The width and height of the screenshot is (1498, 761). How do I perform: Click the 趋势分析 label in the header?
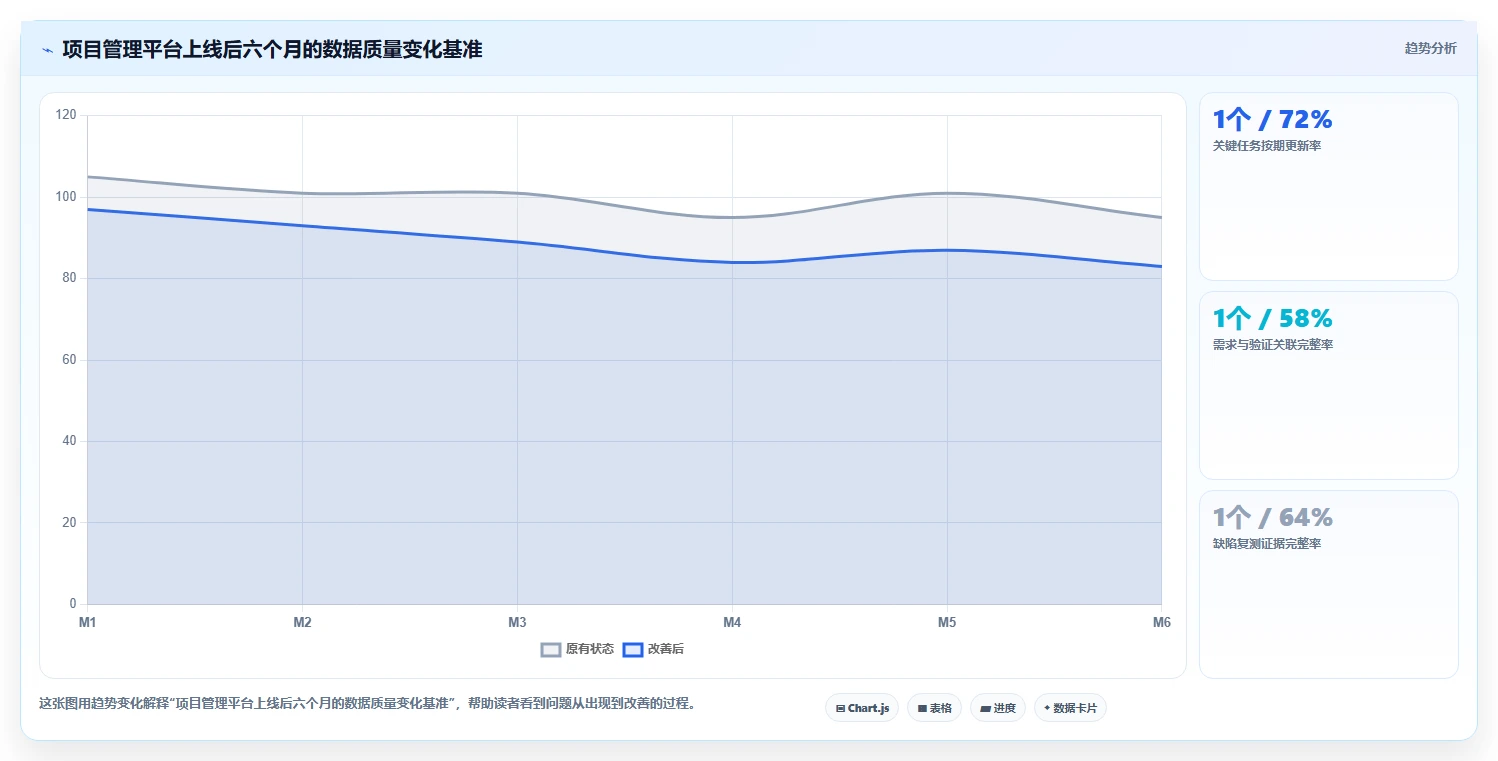point(1430,48)
